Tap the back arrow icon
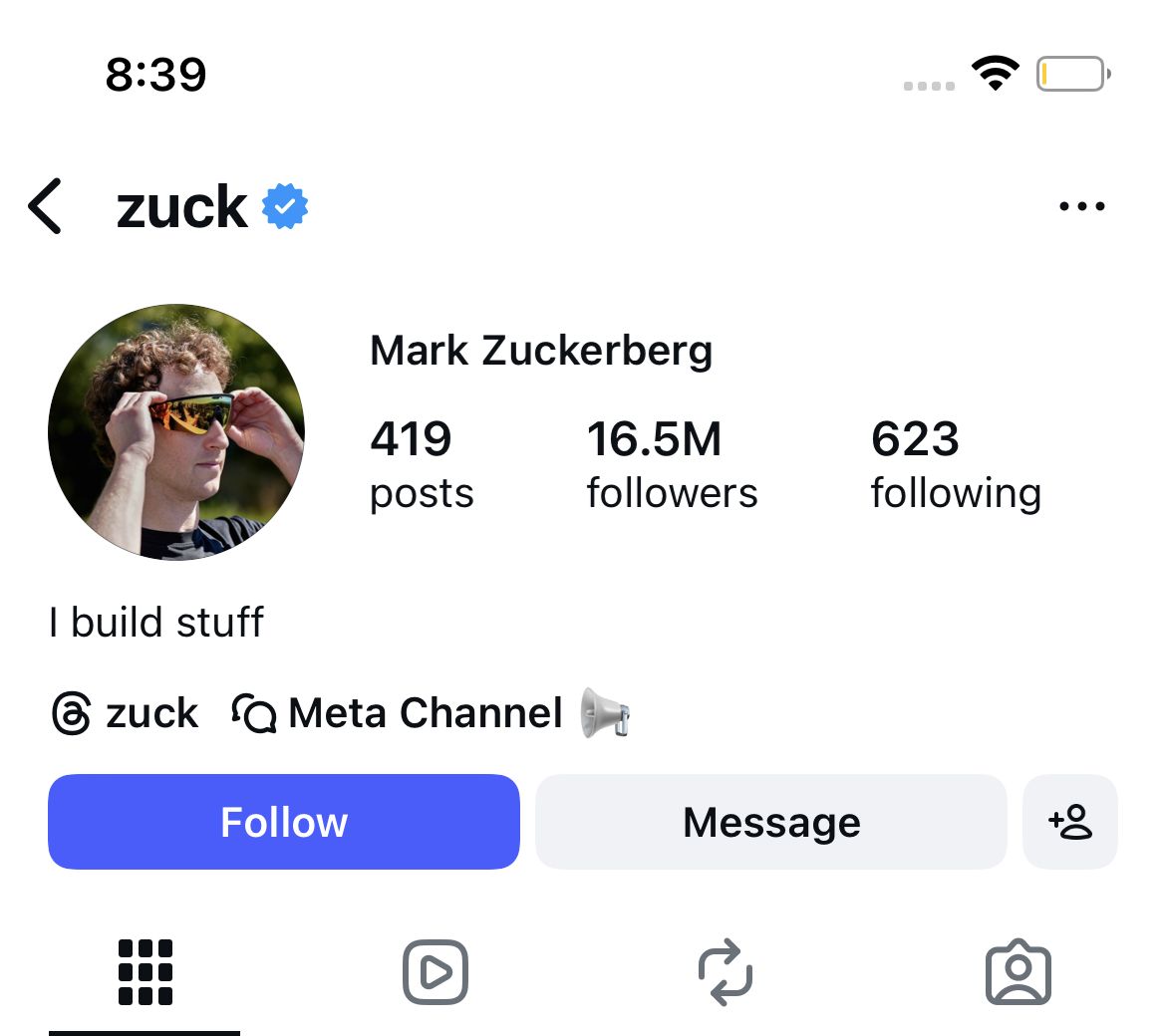This screenshot has height=1036, width=1166. coord(46,206)
